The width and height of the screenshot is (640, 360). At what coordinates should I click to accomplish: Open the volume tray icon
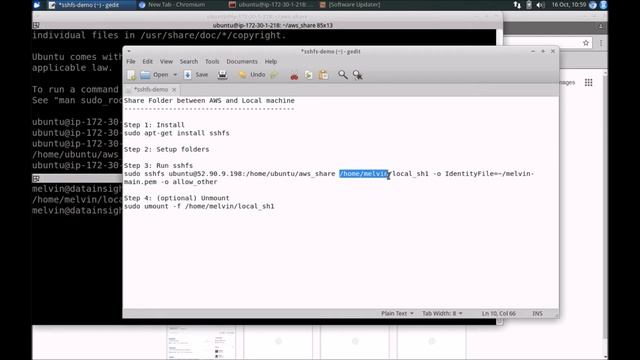[x=540, y=5]
